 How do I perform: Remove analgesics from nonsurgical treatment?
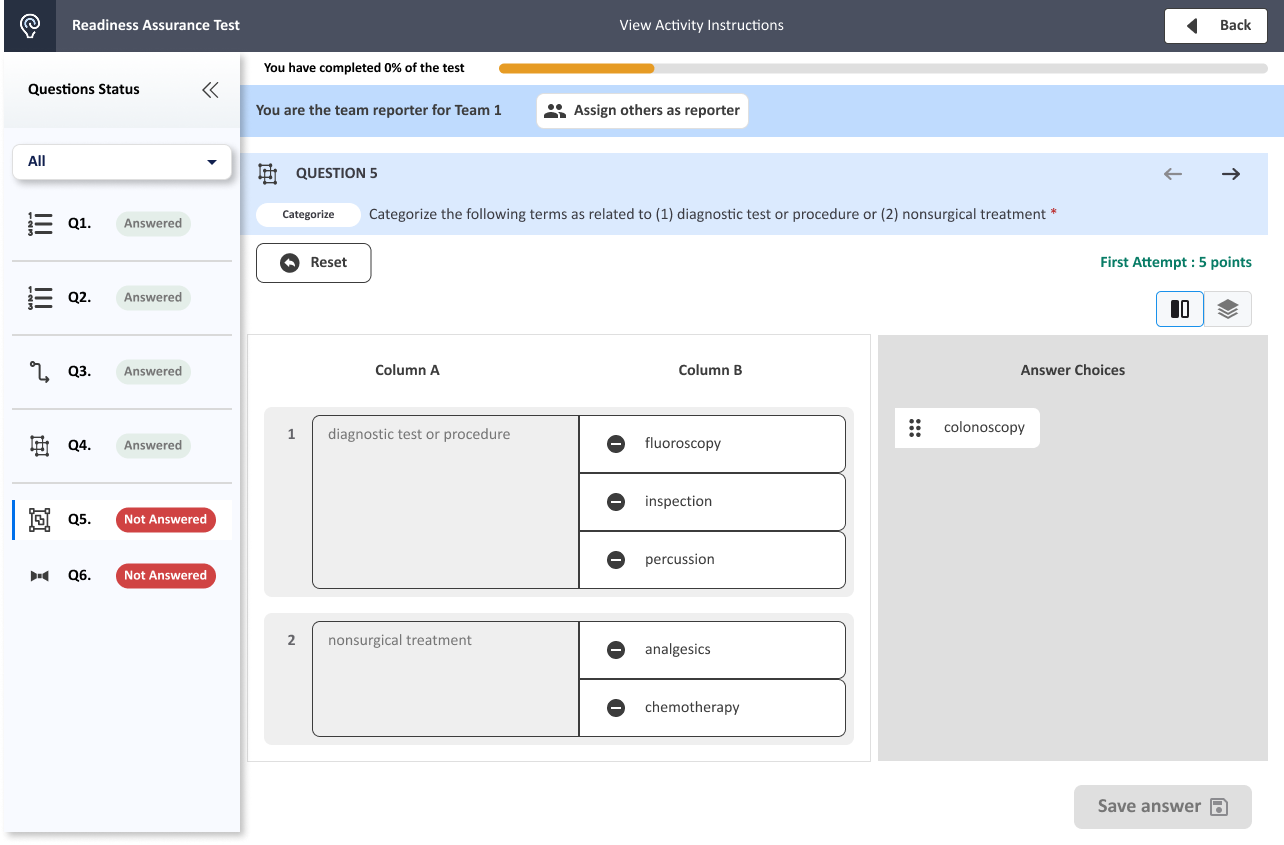(x=616, y=649)
